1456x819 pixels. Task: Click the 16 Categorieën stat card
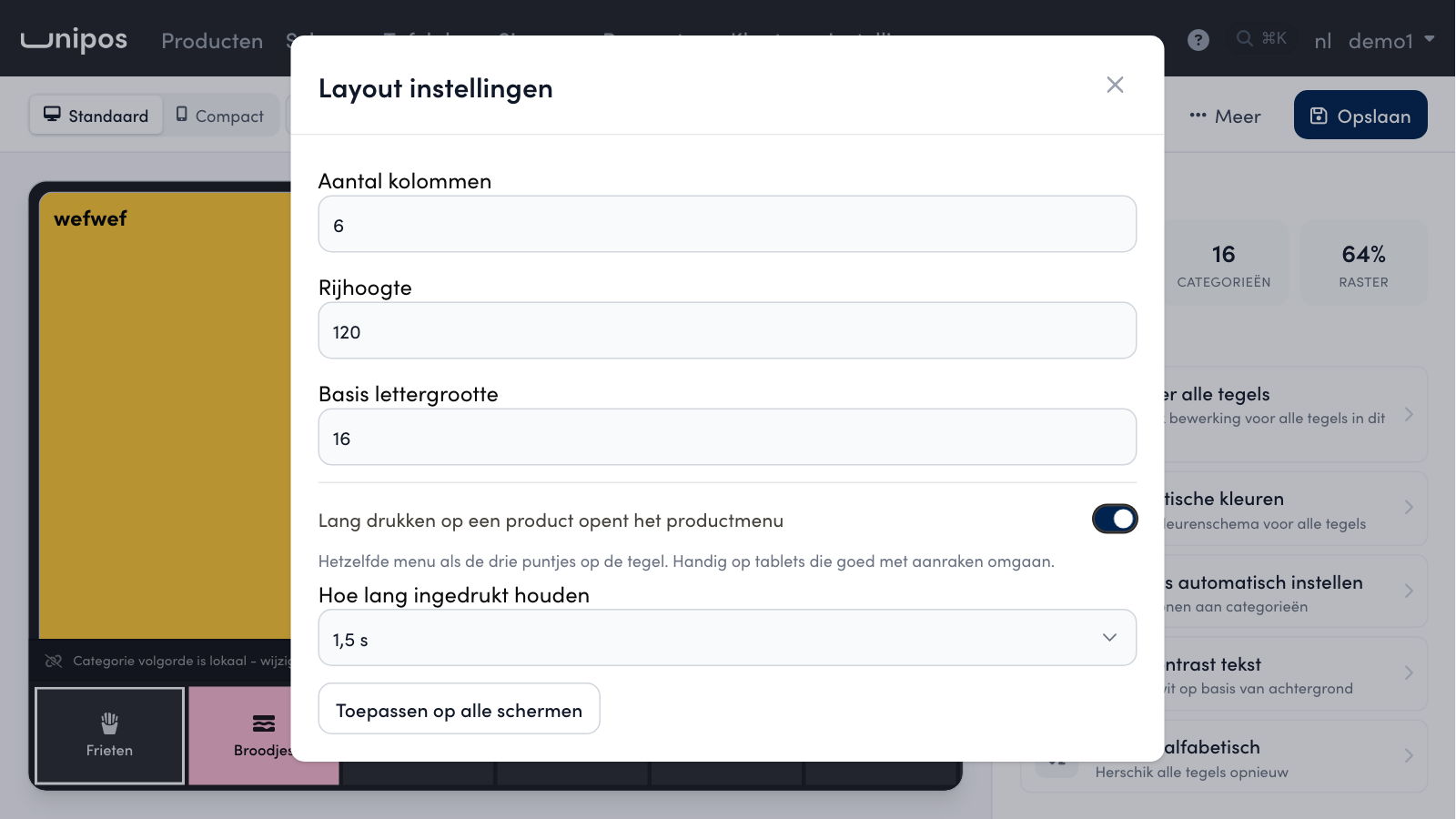[x=1225, y=263]
